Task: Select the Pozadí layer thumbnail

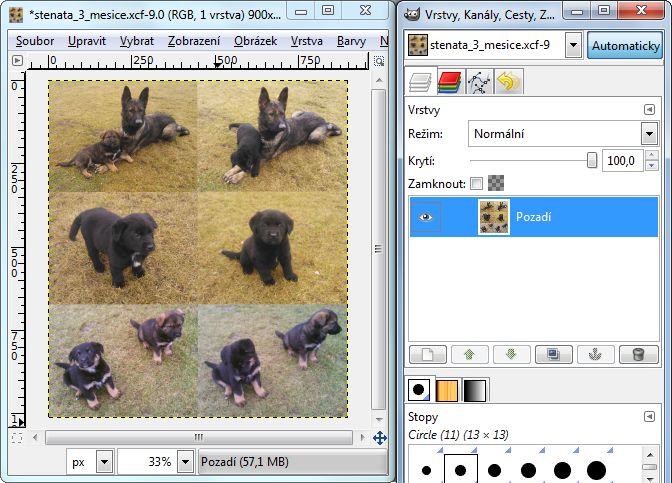Action: [494, 217]
